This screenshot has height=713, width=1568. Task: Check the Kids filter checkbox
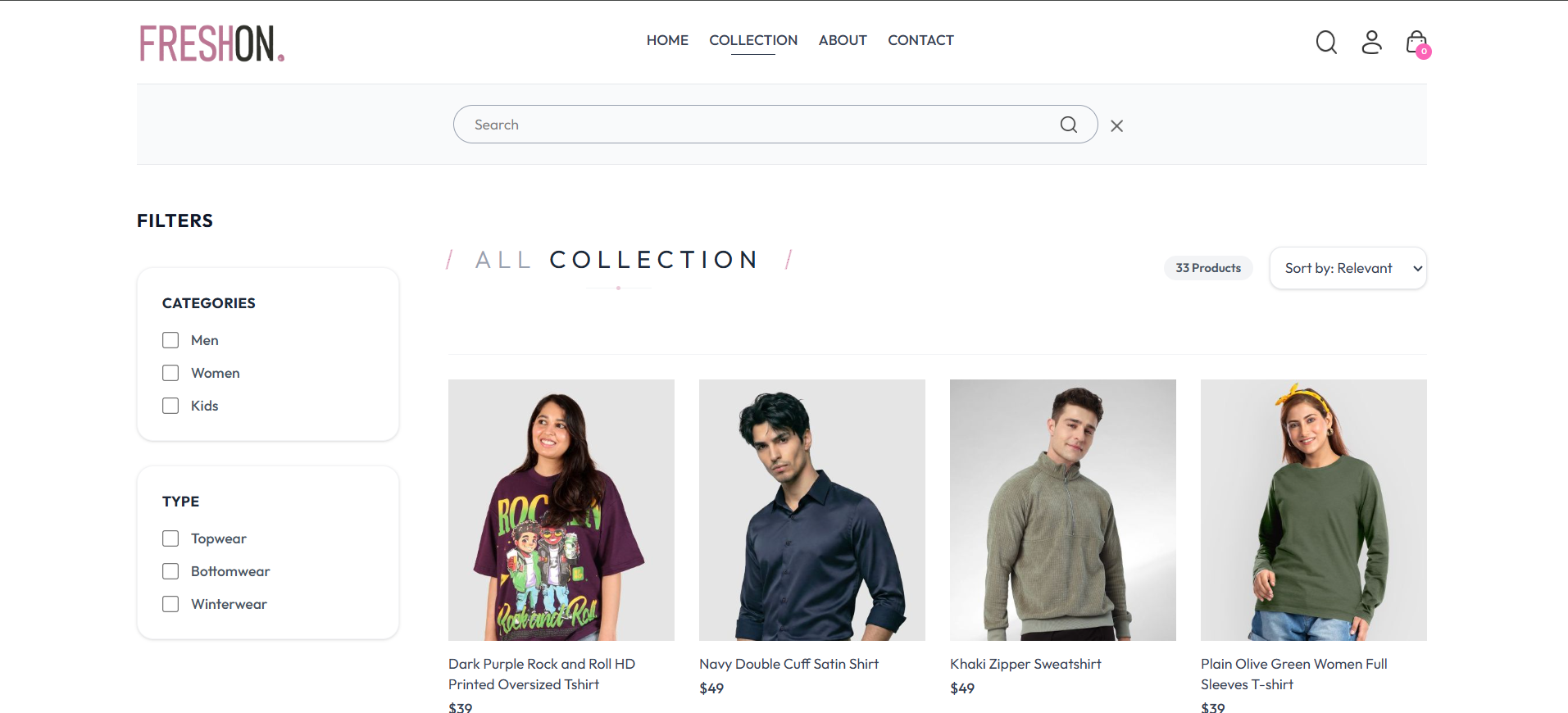point(170,405)
